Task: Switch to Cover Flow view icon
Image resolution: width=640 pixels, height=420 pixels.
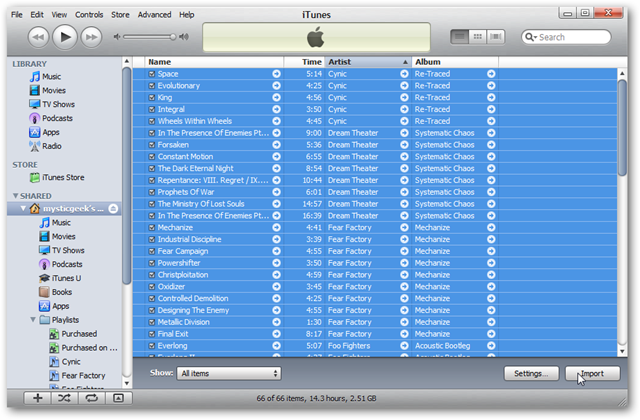Action: (x=496, y=37)
